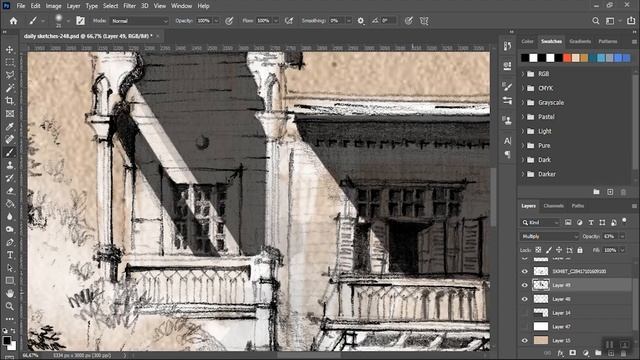This screenshot has width=640, height=360.
Task: Select the Move tool
Action: coord(10,49)
